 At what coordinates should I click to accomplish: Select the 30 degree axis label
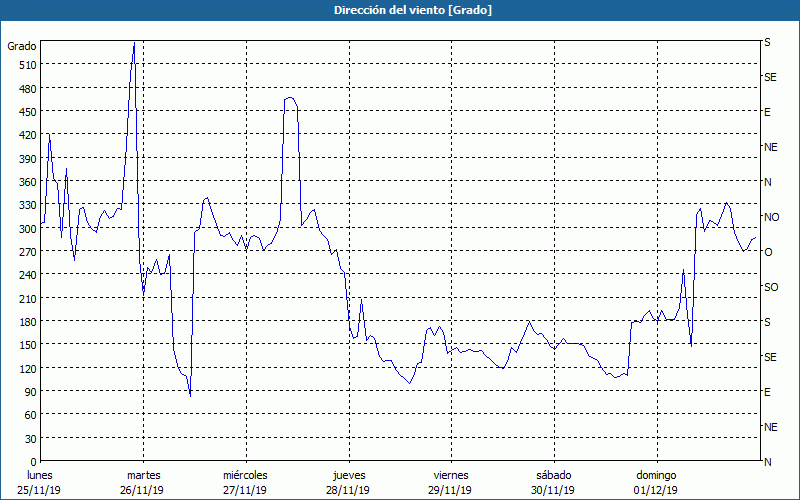pos(31,439)
